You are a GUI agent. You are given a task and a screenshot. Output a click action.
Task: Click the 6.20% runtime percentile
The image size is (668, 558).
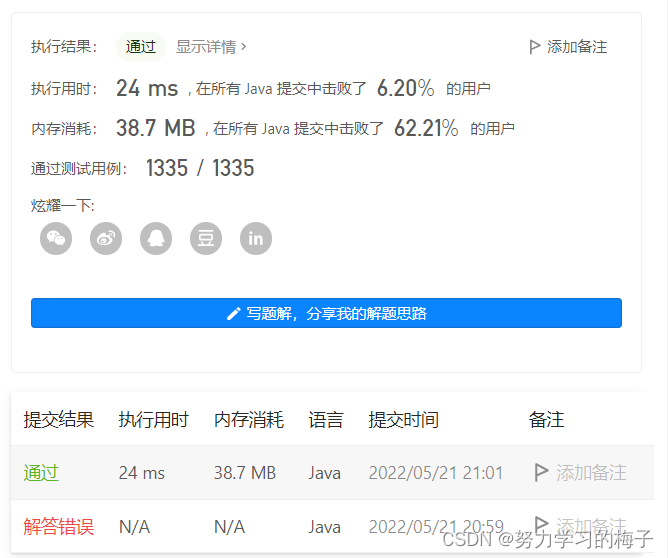point(406,88)
